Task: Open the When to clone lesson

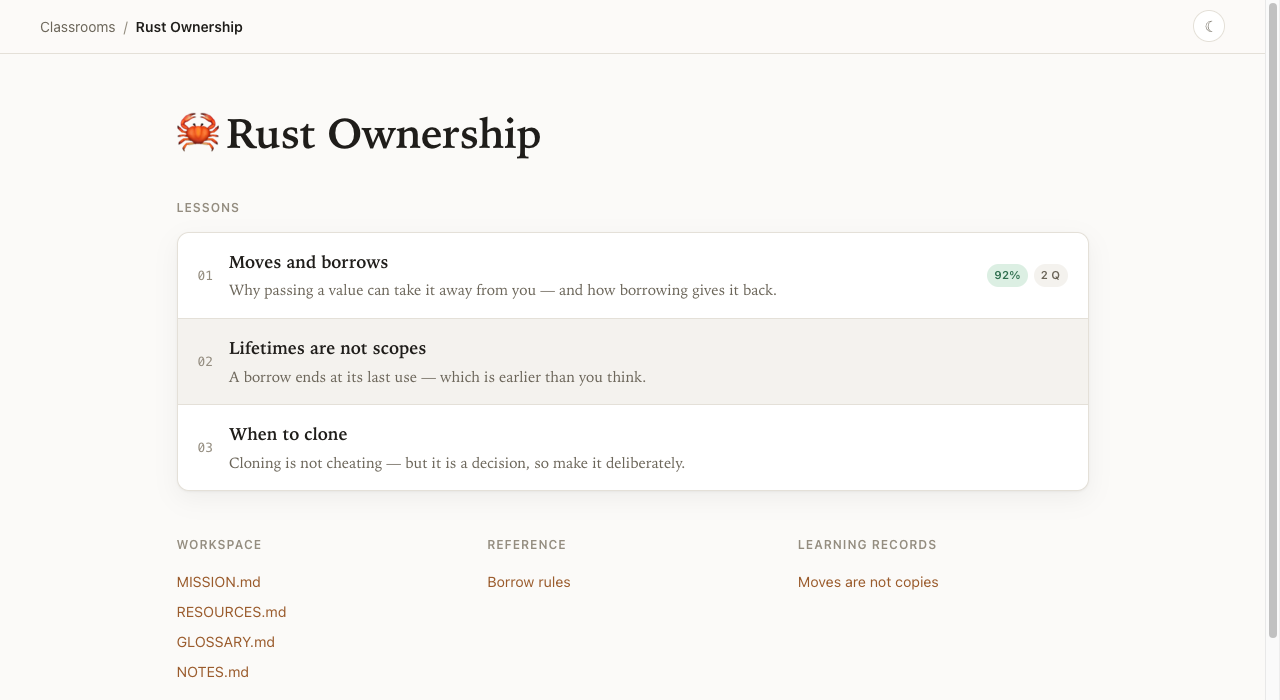Action: (x=632, y=448)
